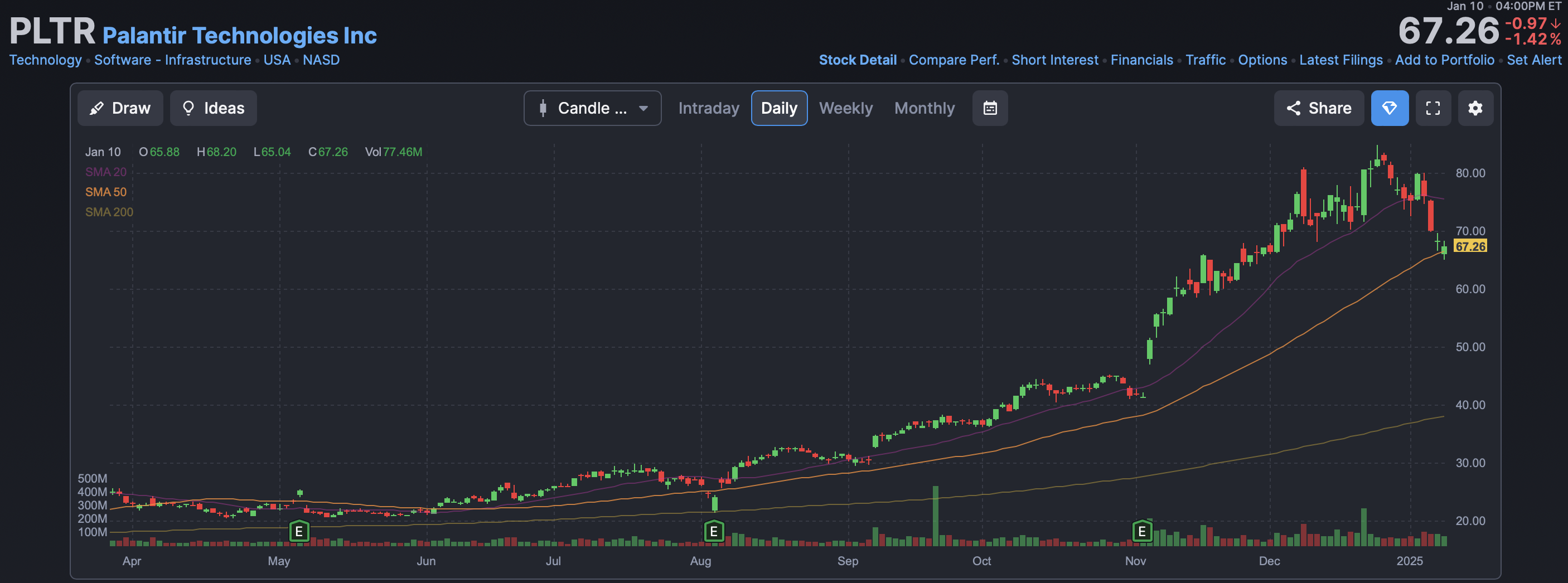Go to Stock Detail
1568x583 pixels.
858,60
